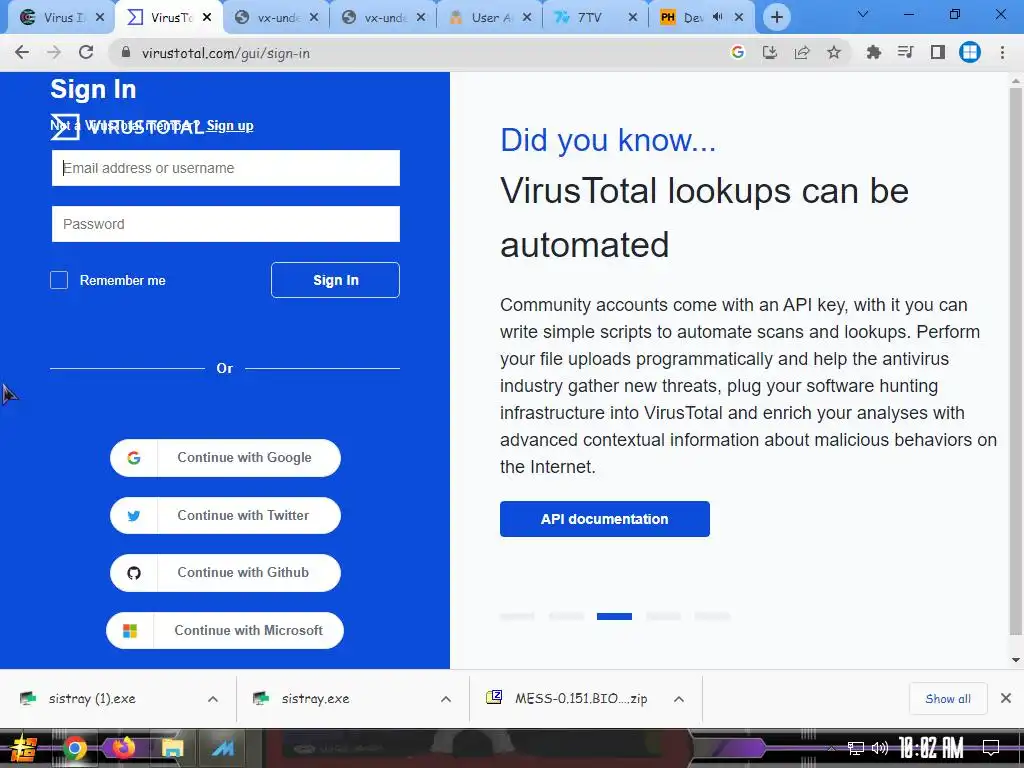Mute the audio icon on the PH tab
This screenshot has width=1024, height=768.
[718, 18]
